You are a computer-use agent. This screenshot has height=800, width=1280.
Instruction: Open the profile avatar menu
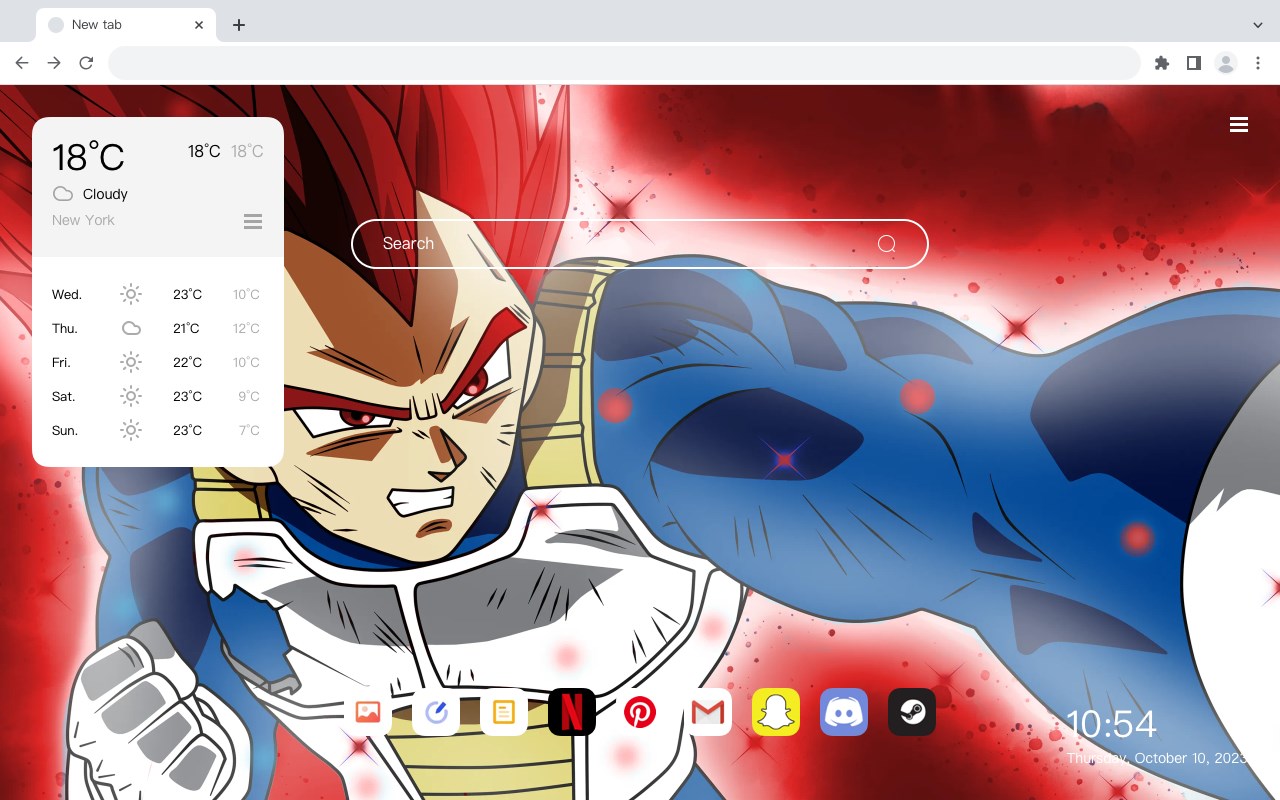click(x=1226, y=63)
